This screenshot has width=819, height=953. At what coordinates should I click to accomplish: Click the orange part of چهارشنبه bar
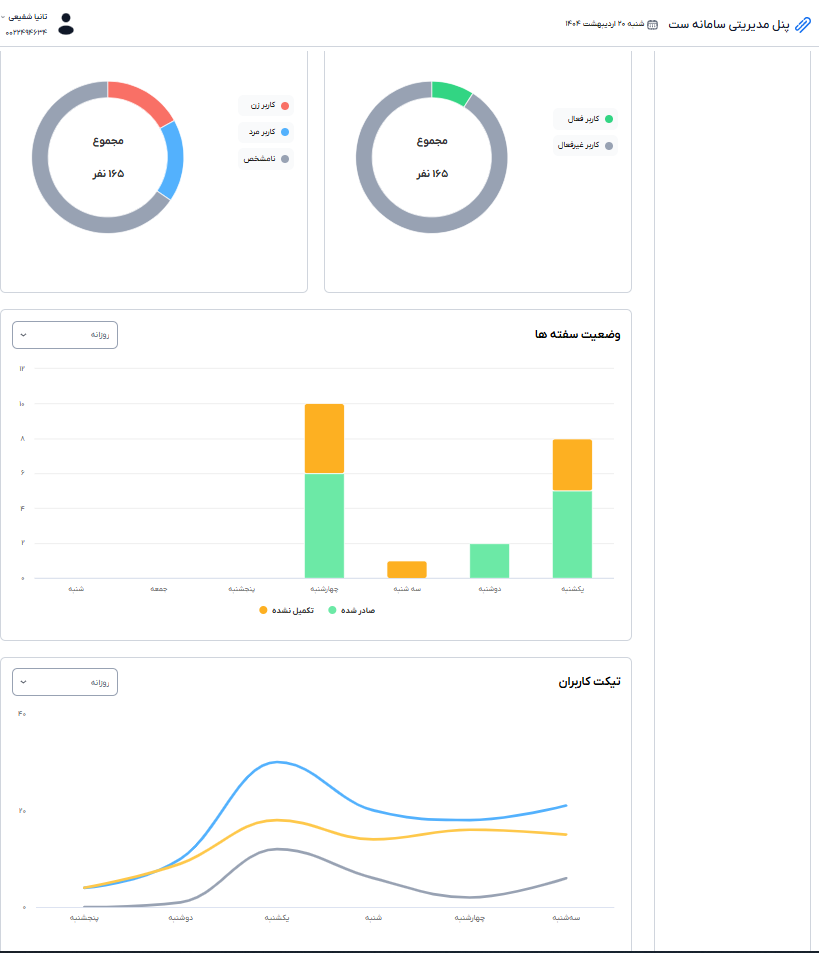pos(324,438)
